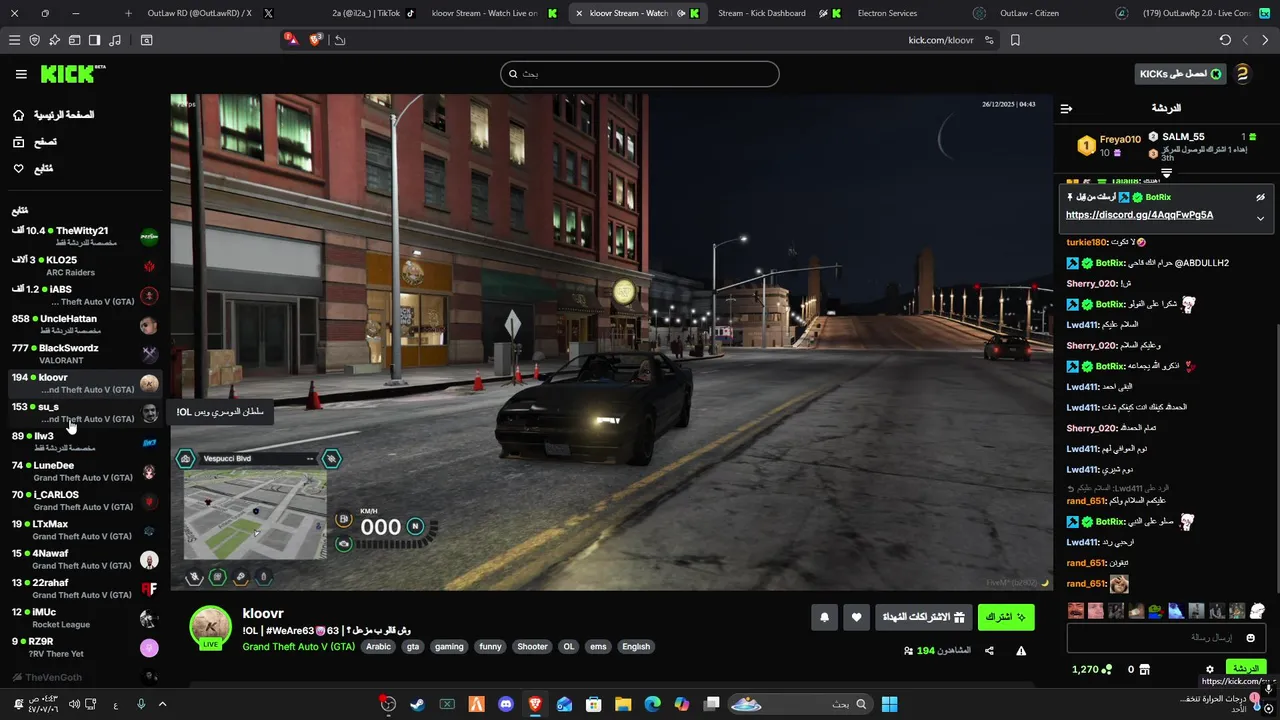Open the Kick hamburger menu

click(21, 74)
